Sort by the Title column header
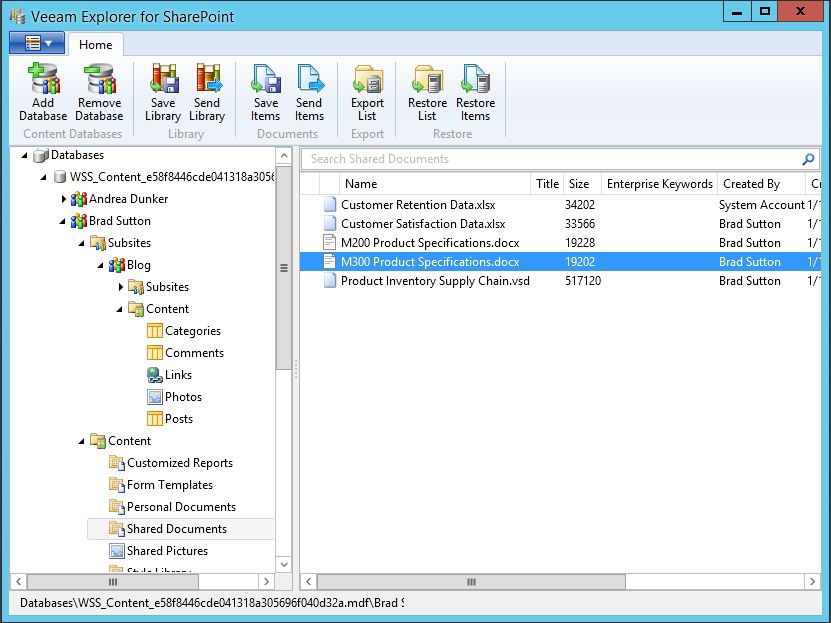Screen dimensions: 831x623 547,184
